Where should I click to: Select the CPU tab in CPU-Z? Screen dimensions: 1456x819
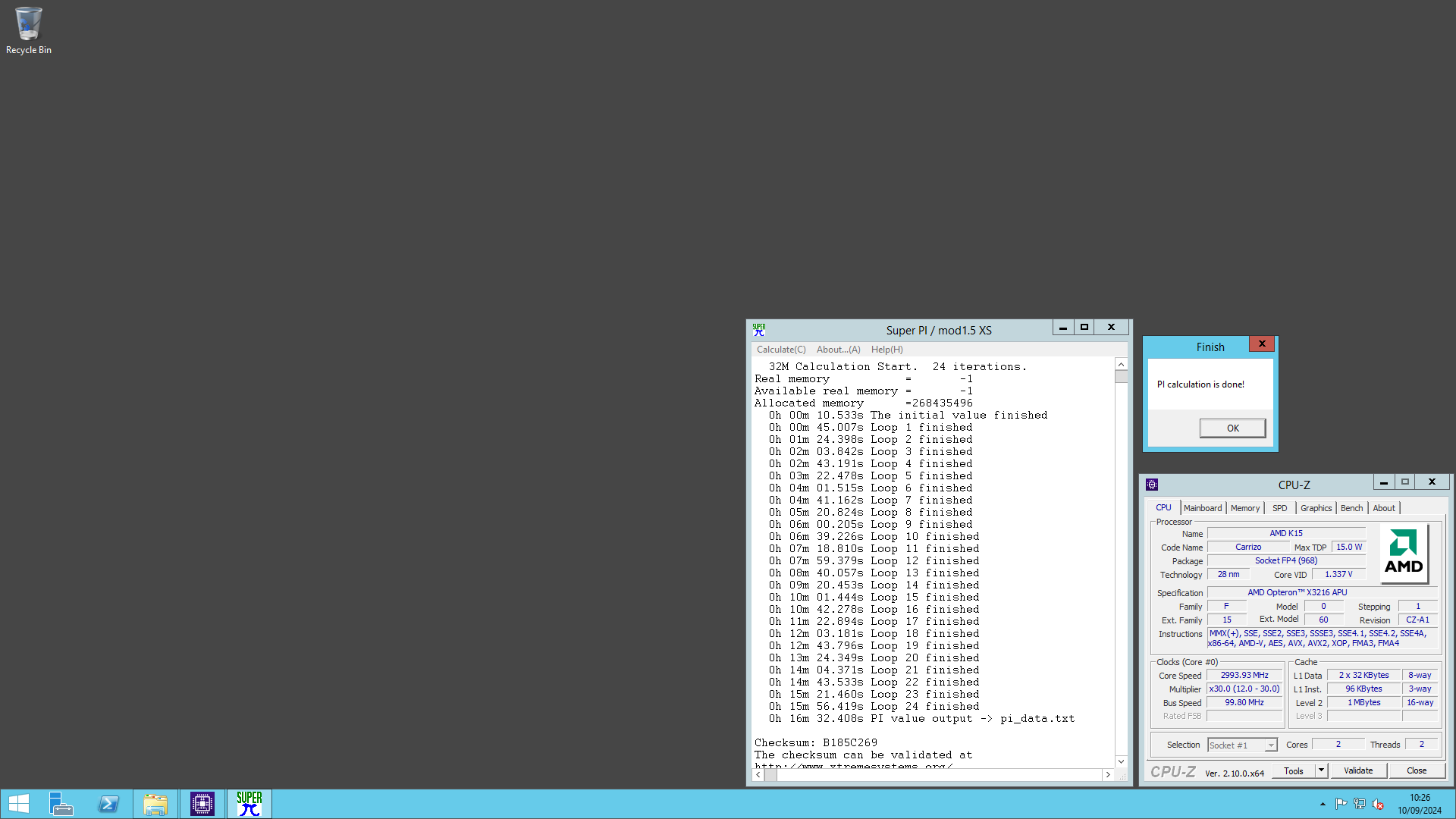pyautogui.click(x=1164, y=507)
